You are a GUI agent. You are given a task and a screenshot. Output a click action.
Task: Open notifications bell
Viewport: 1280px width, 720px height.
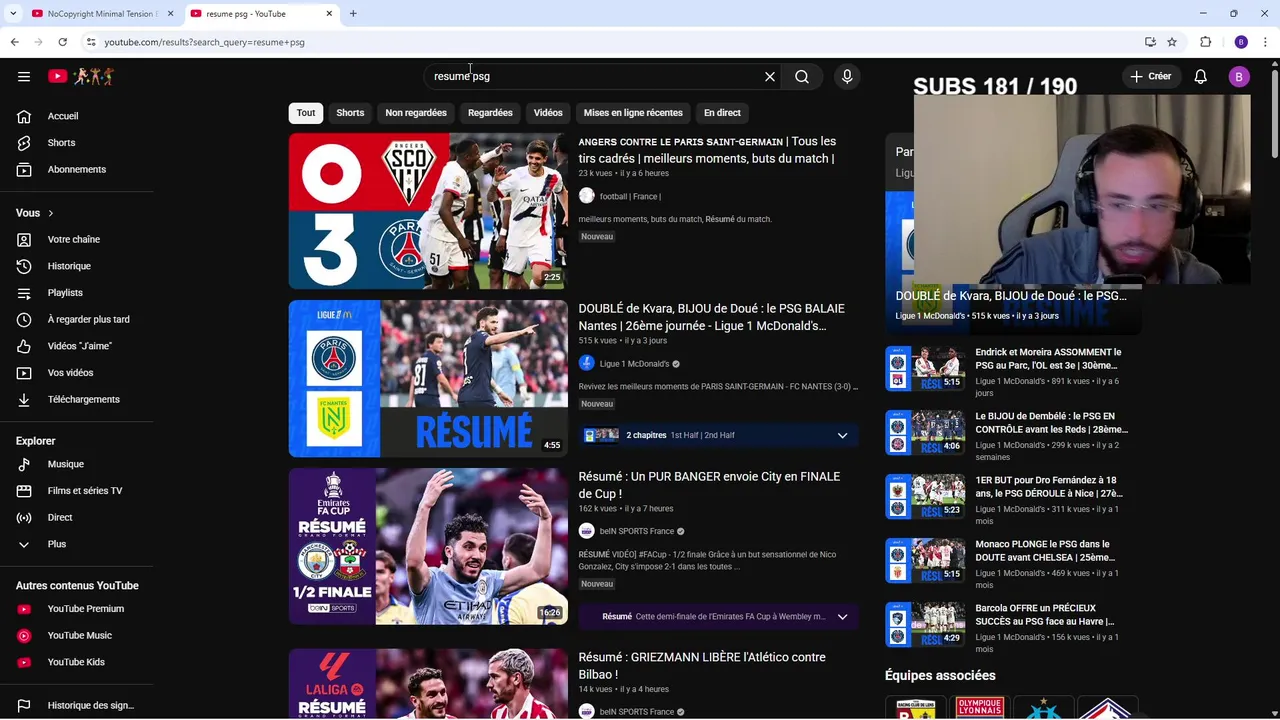[x=1200, y=76]
